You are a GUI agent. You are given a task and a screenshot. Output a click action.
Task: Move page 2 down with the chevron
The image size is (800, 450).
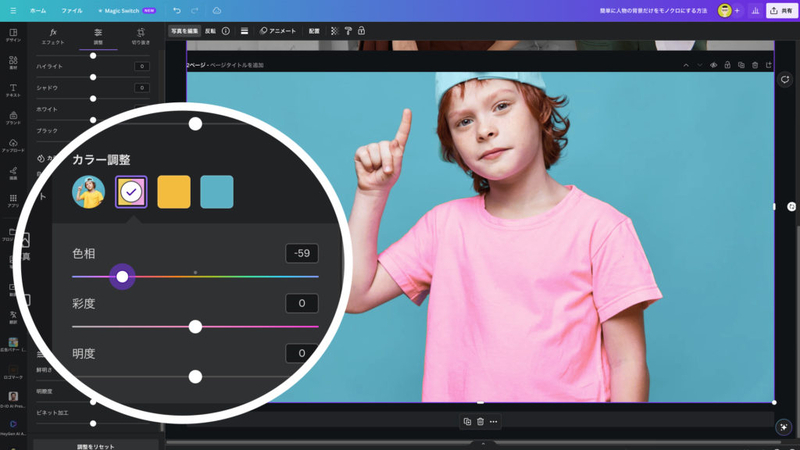[699, 65]
